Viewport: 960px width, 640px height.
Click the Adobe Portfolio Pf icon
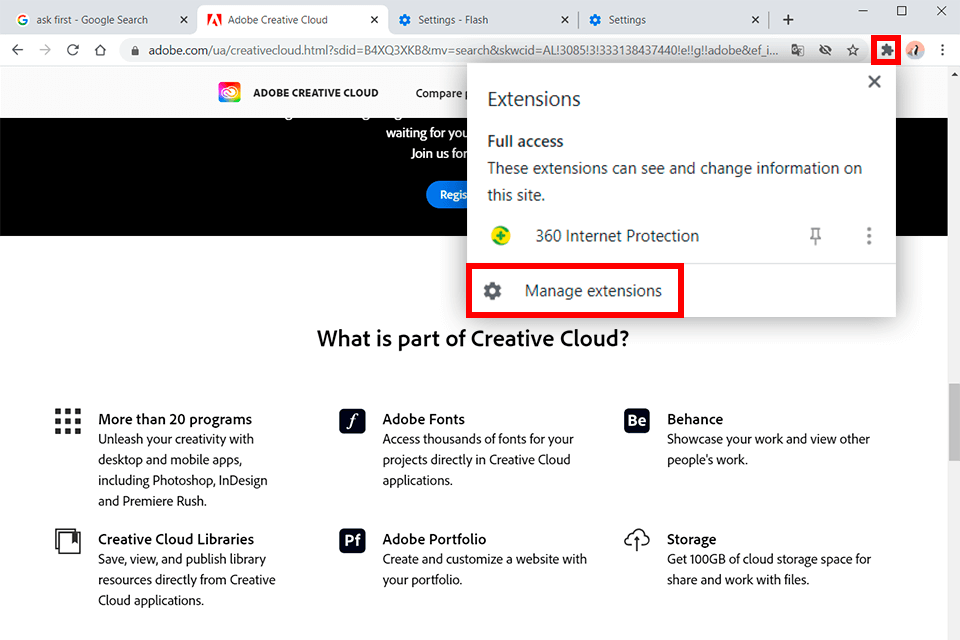[352, 541]
